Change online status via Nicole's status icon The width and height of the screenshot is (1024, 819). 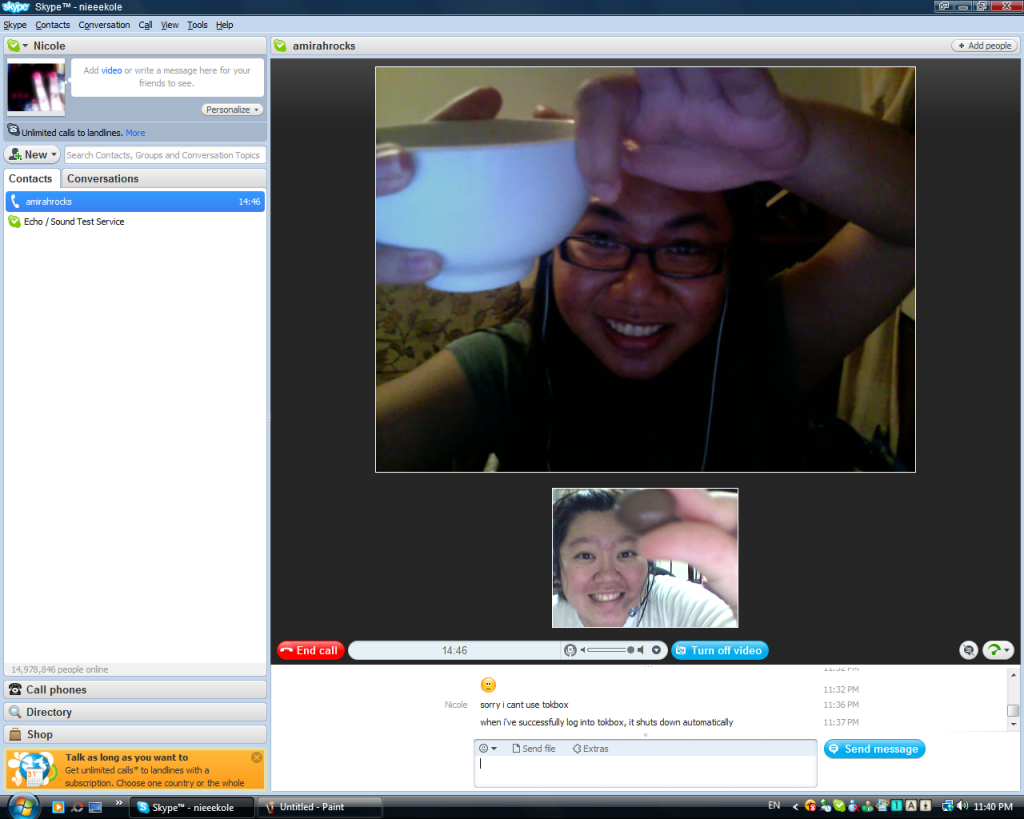17,46
